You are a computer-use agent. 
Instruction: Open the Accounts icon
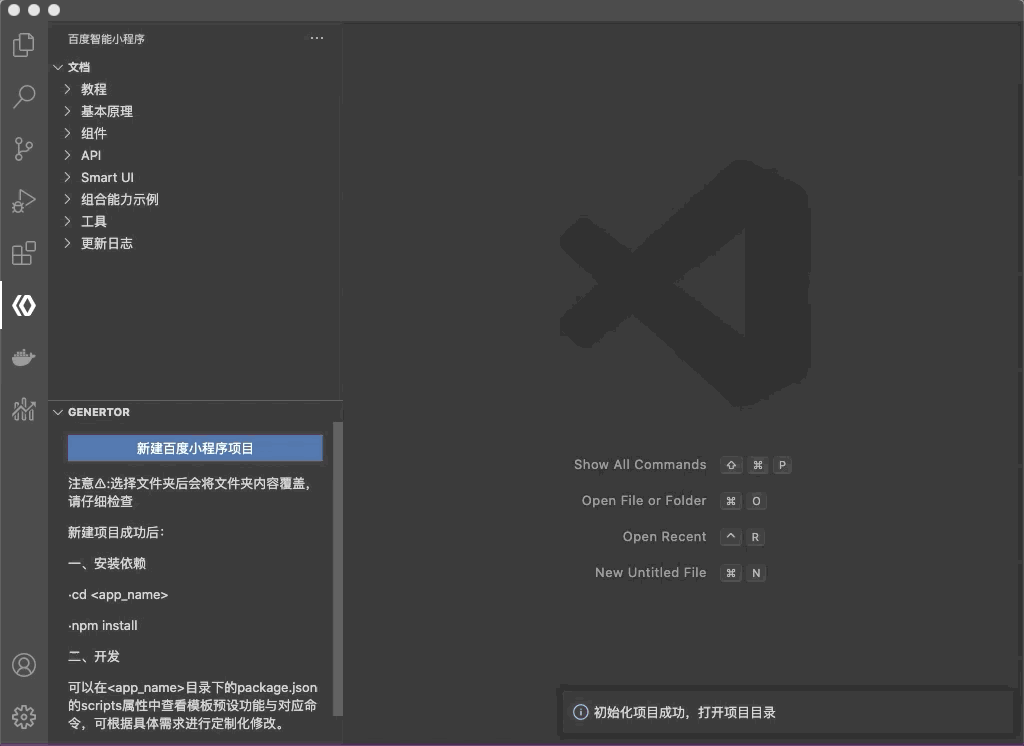(x=24, y=665)
